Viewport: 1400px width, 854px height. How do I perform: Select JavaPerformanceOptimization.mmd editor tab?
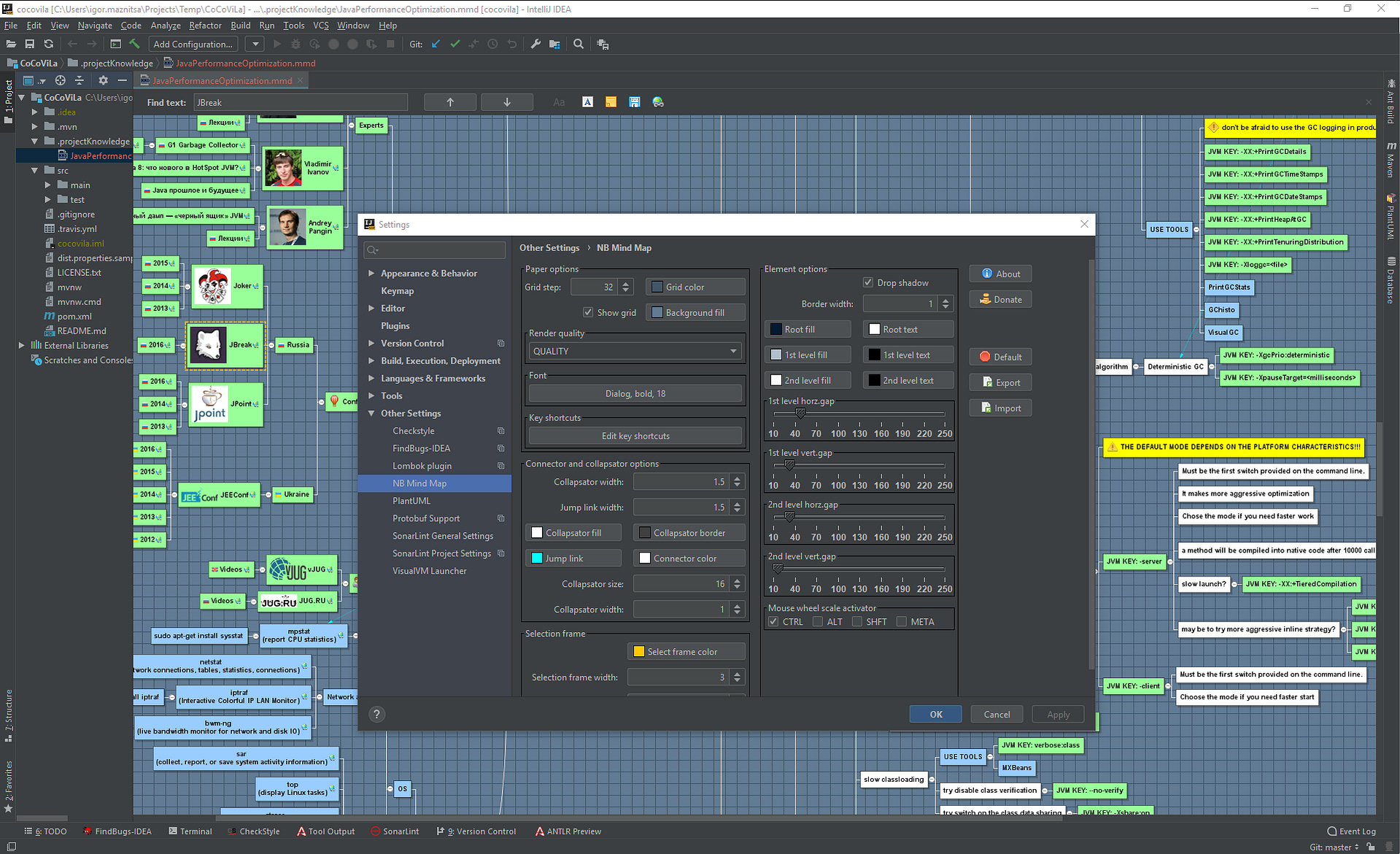click(222, 80)
